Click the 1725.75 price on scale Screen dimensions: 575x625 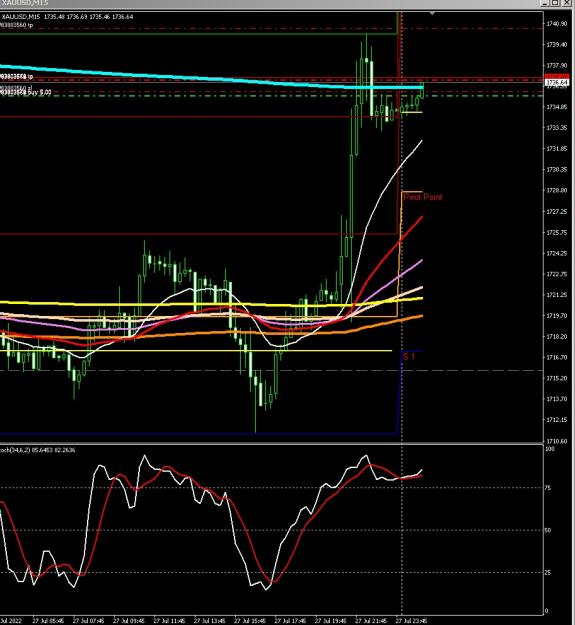556,232
